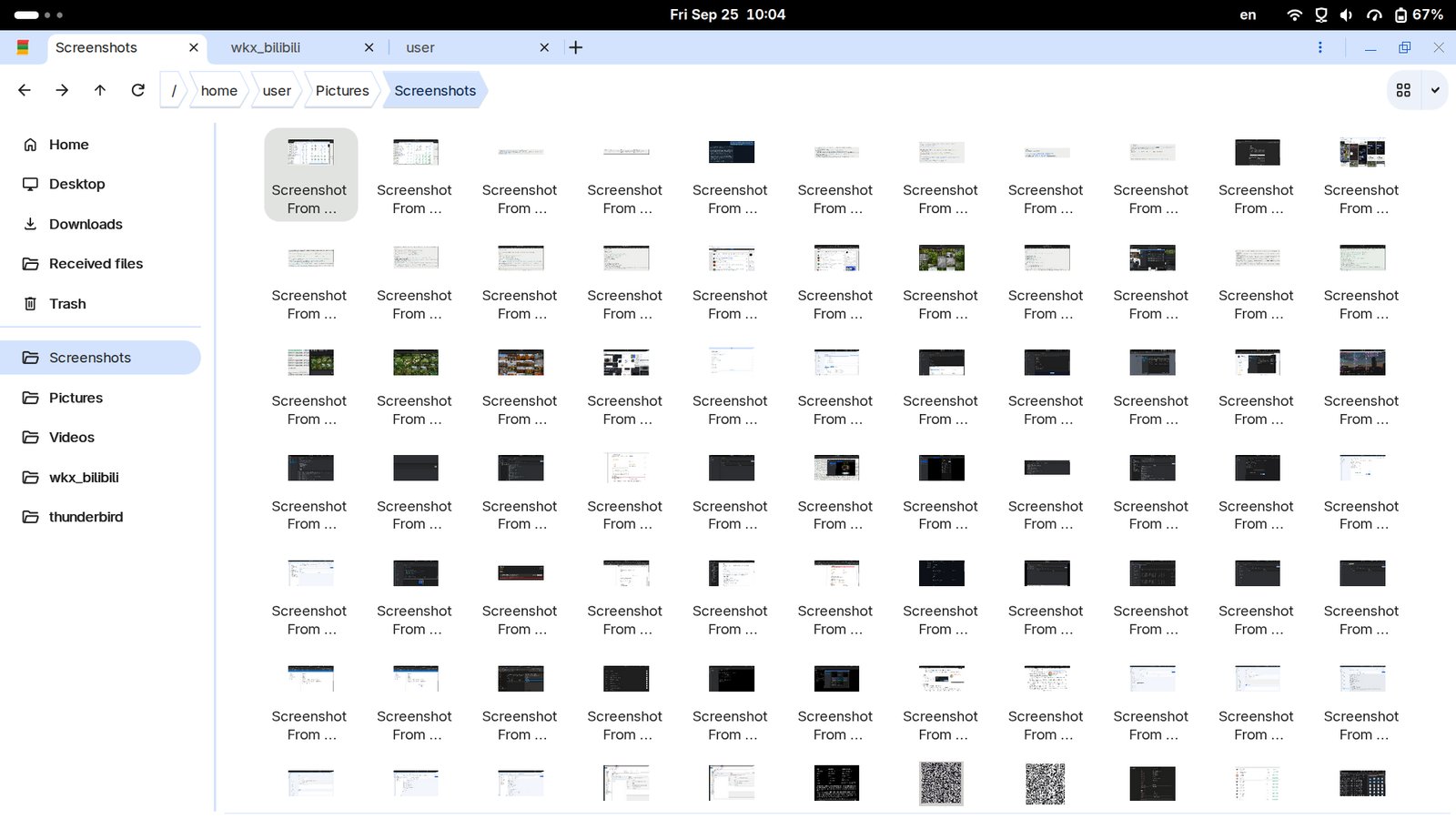Image resolution: width=1456 pixels, height=819 pixels.
Task: Click the battery indicator showing 67%
Action: tap(1418, 15)
